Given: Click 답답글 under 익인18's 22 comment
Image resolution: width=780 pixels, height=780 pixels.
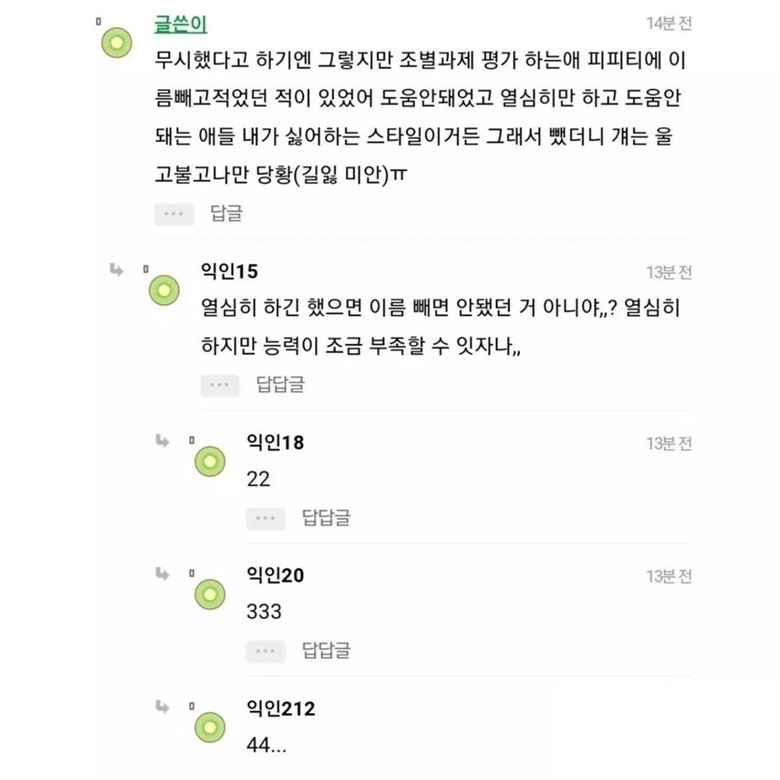Looking at the screenshot, I should click(326, 518).
